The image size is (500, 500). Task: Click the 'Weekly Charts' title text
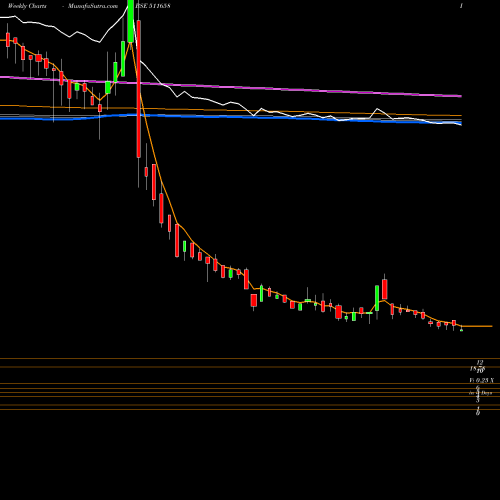(x=27, y=6)
